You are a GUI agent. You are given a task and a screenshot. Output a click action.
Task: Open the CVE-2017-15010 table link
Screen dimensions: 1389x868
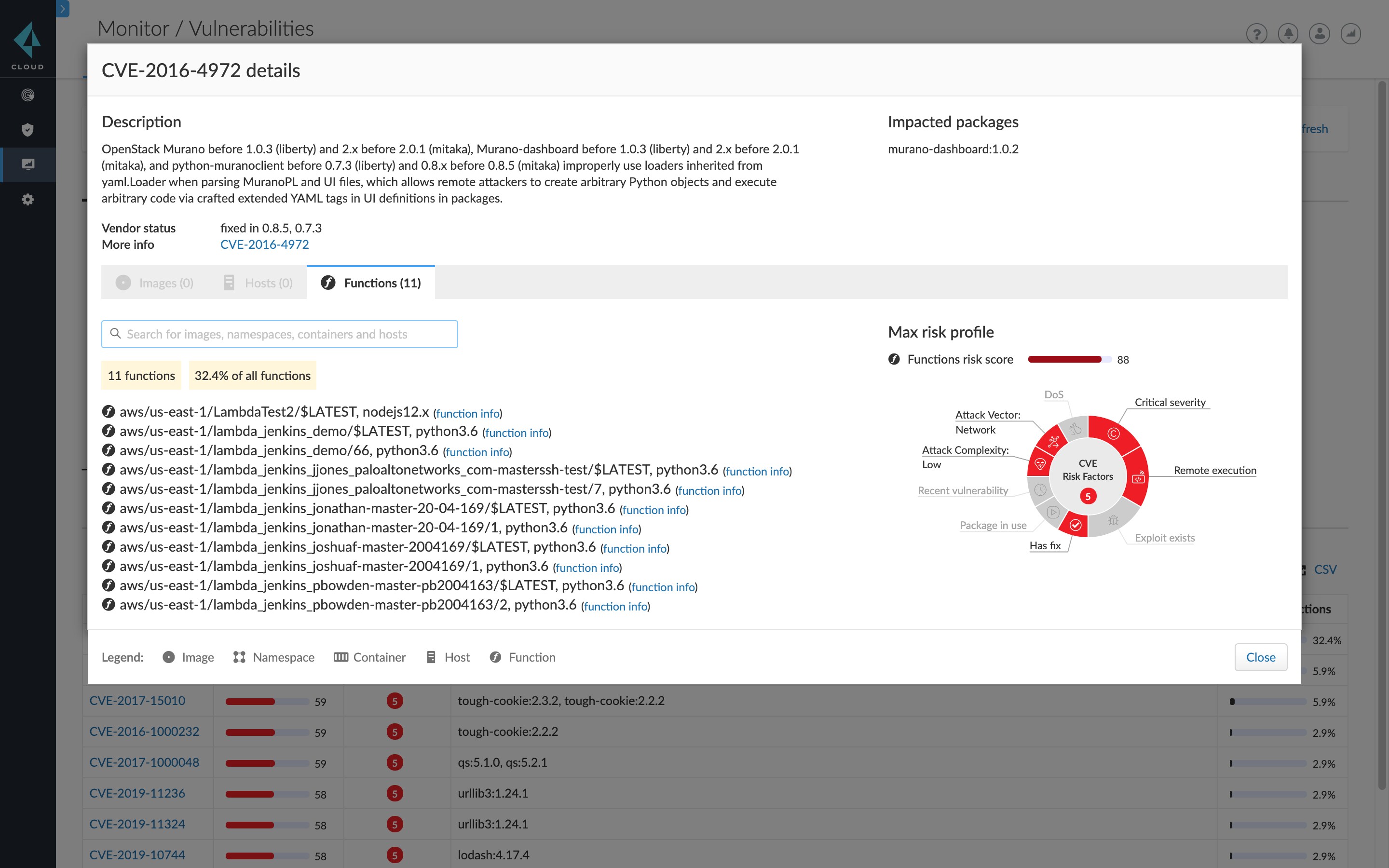coord(137,700)
